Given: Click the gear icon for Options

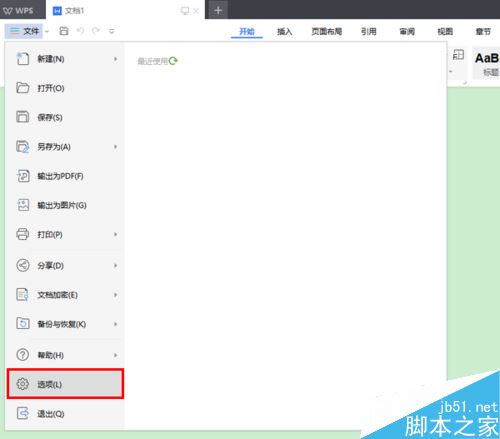Looking at the screenshot, I should [x=23, y=384].
